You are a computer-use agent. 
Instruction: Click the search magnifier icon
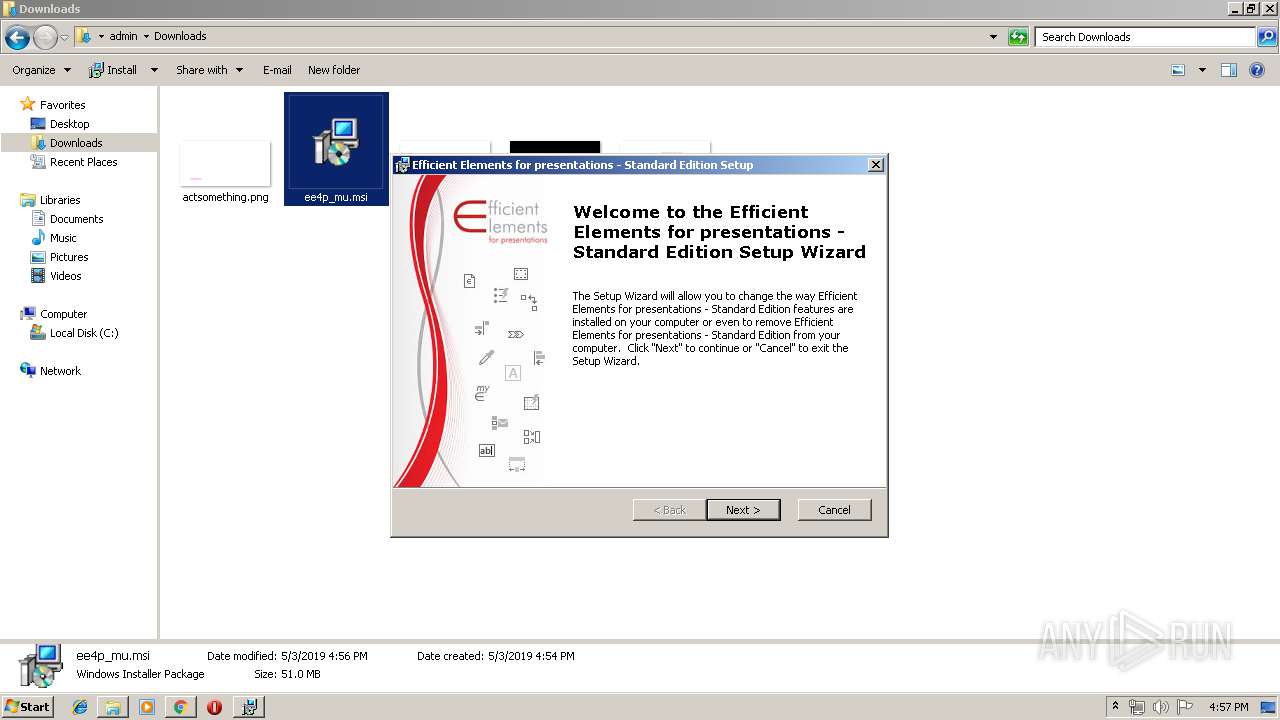pyautogui.click(x=1267, y=37)
